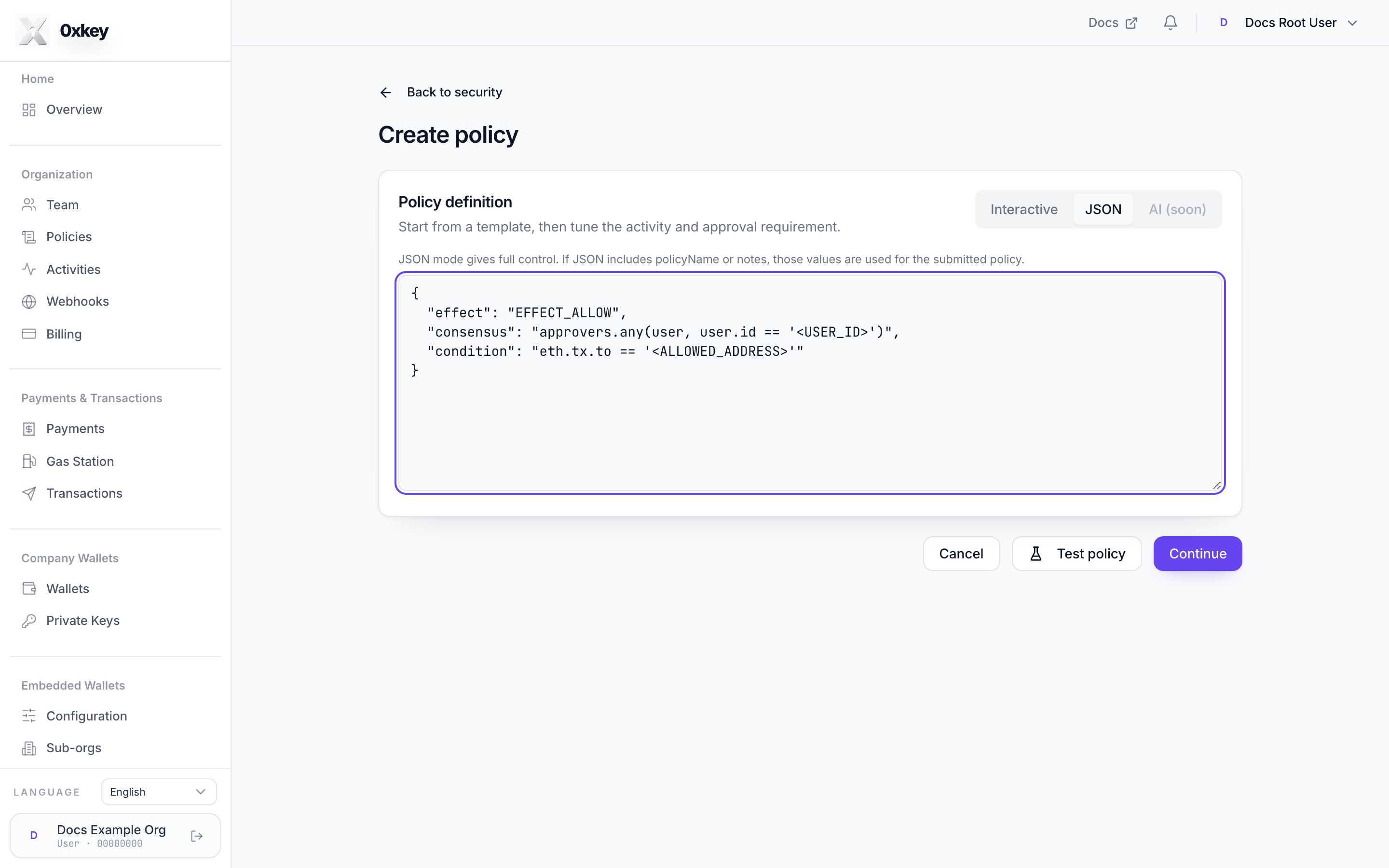
Task: Click inside the policy JSON text area
Action: 810,383
